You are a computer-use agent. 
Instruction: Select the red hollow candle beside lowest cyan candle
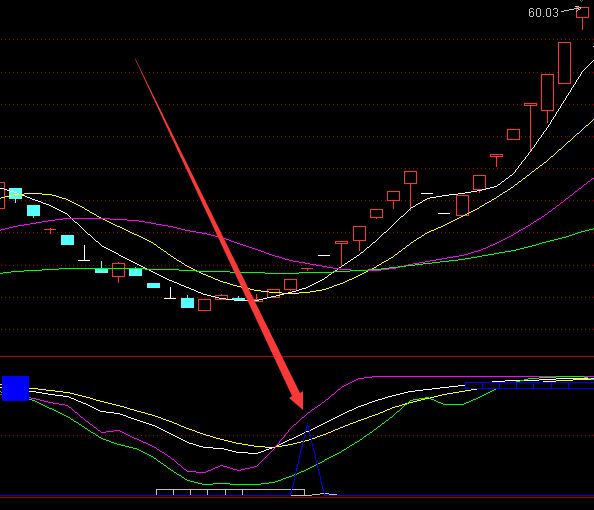pyautogui.click(x=205, y=305)
